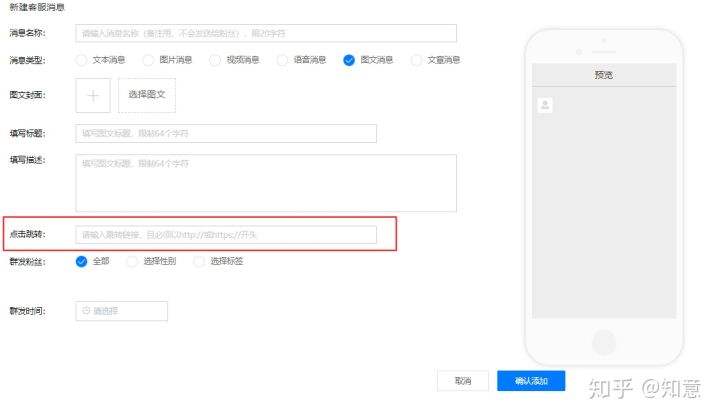Select the 图片消息 radio option
The height and width of the screenshot is (418, 720).
[x=148, y=60]
